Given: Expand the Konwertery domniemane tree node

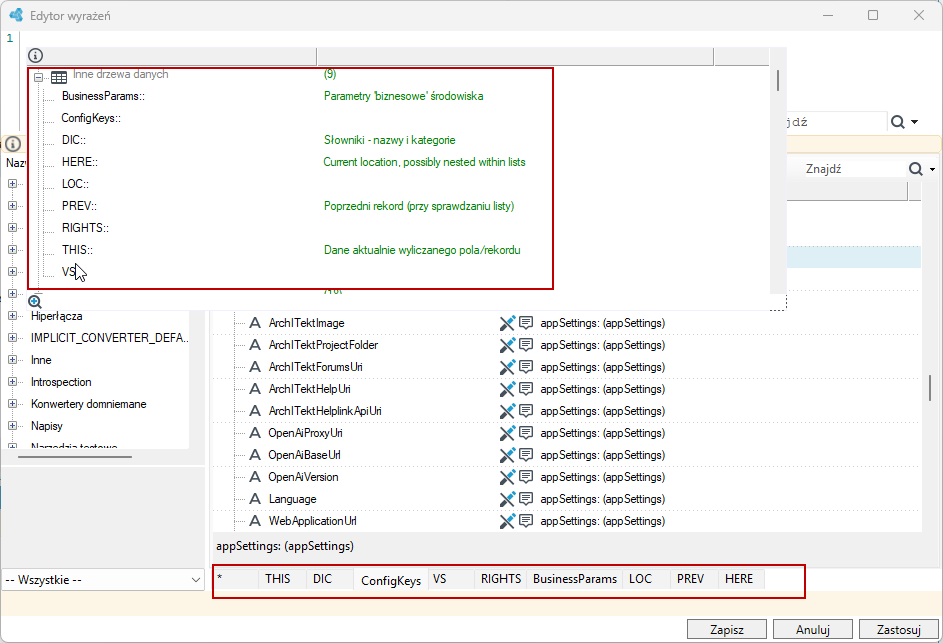Looking at the screenshot, I should [12, 404].
